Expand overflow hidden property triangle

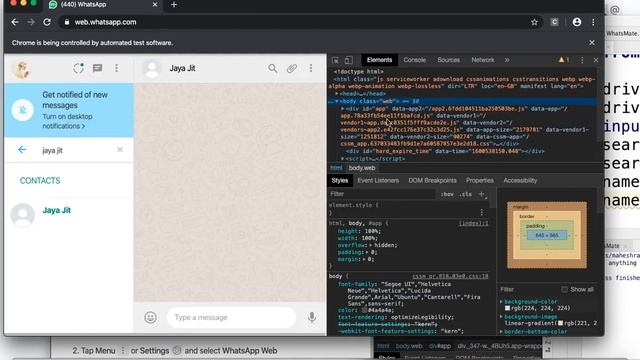[370, 245]
